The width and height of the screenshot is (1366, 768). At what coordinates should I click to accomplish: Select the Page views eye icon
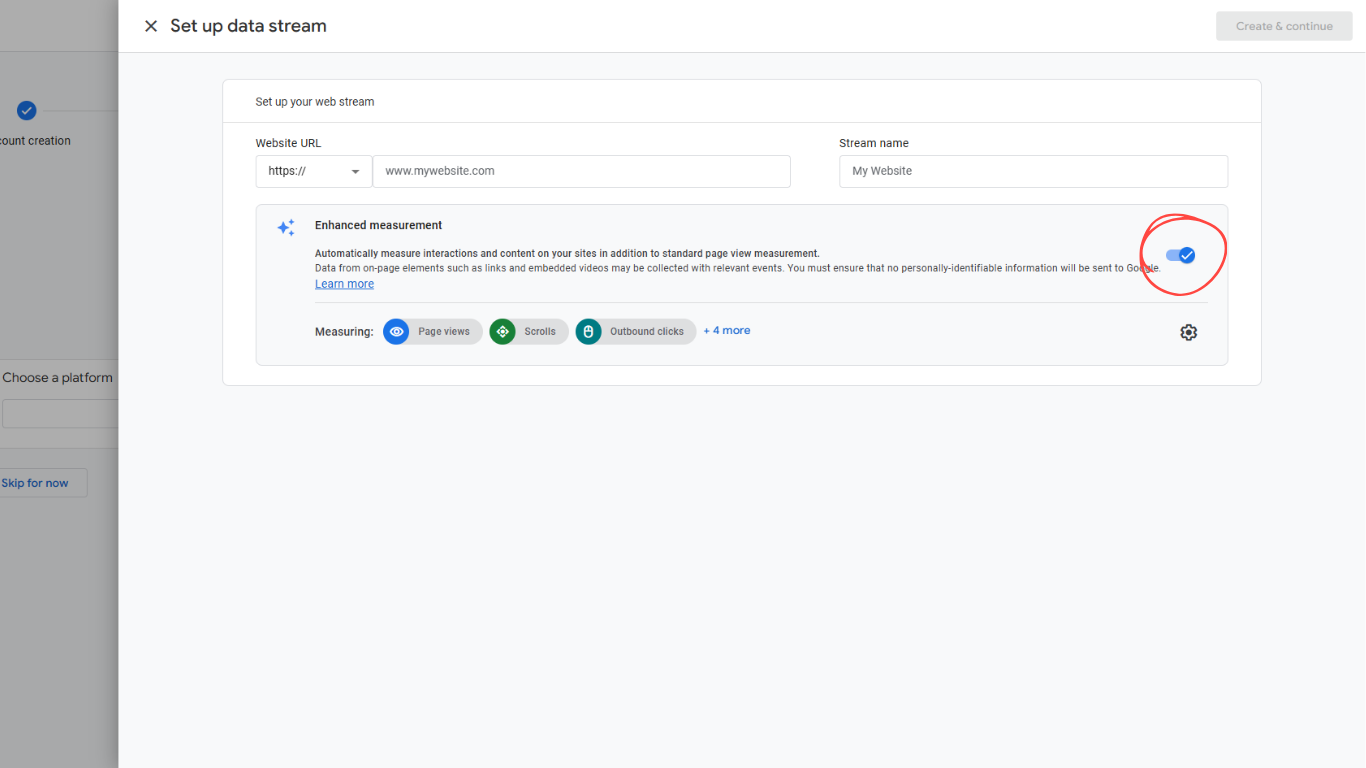point(396,331)
